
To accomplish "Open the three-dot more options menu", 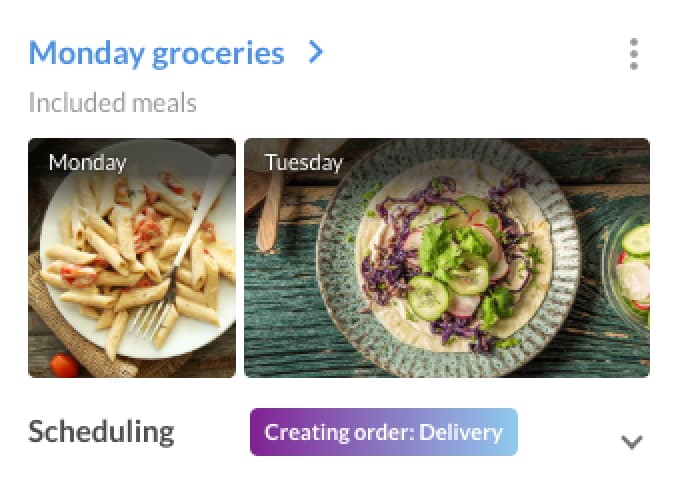I will [634, 54].
